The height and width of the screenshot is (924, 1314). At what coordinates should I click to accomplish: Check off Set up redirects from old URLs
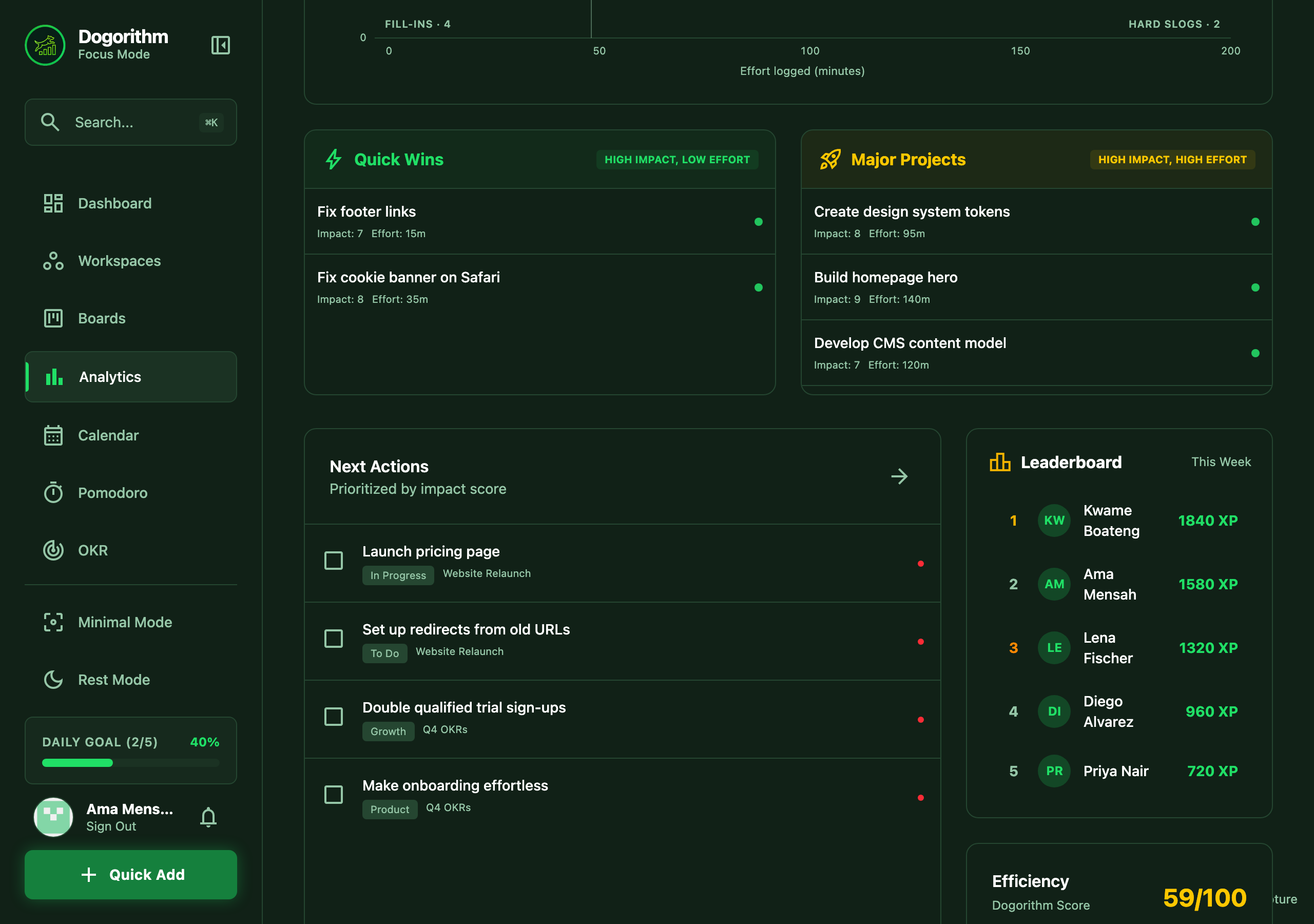point(334,638)
